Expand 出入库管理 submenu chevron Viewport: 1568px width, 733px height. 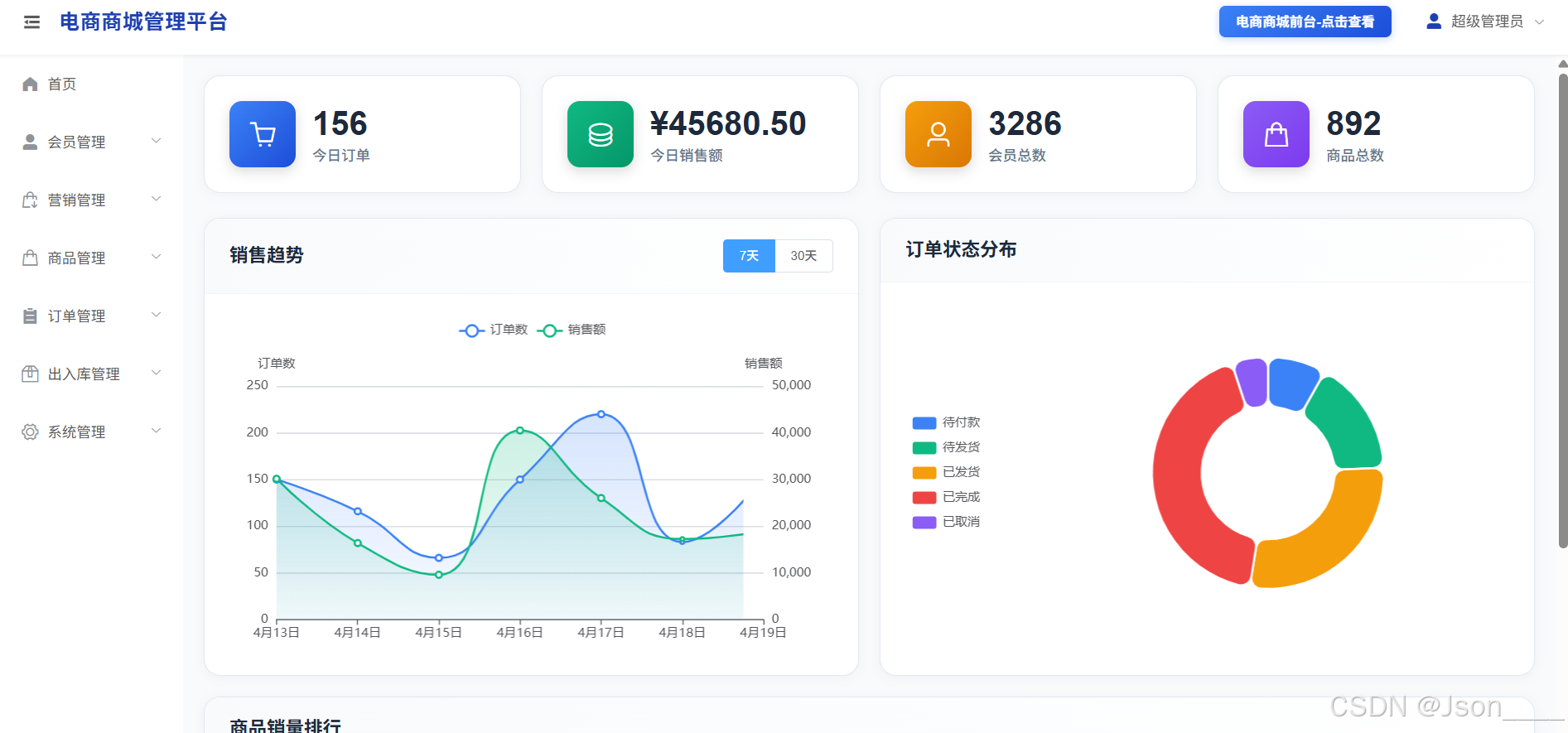coord(156,373)
